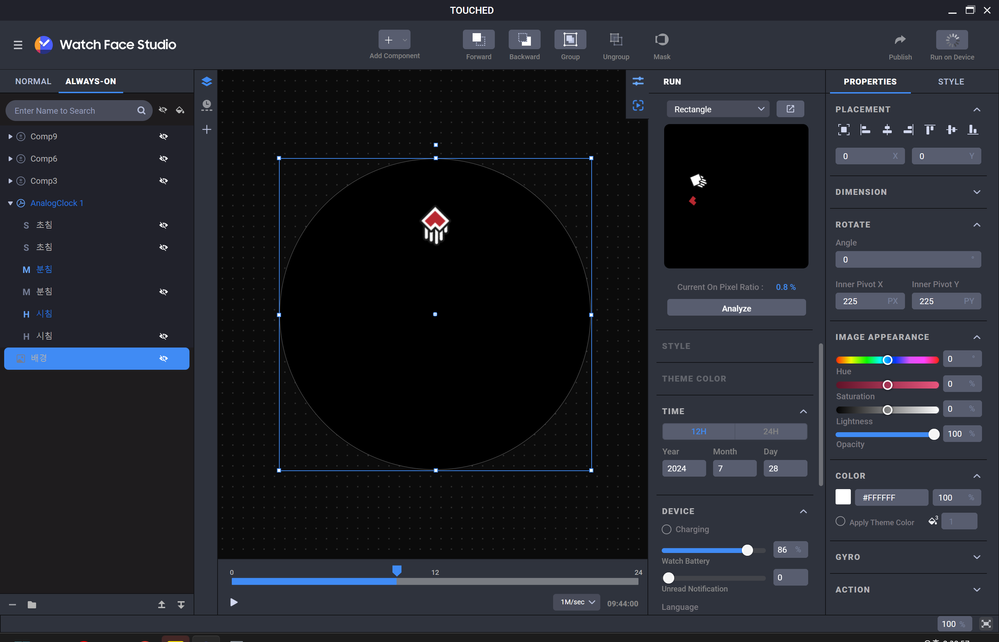The height and width of the screenshot is (642, 999).
Task: Click the white color swatch
Action: [843, 497]
